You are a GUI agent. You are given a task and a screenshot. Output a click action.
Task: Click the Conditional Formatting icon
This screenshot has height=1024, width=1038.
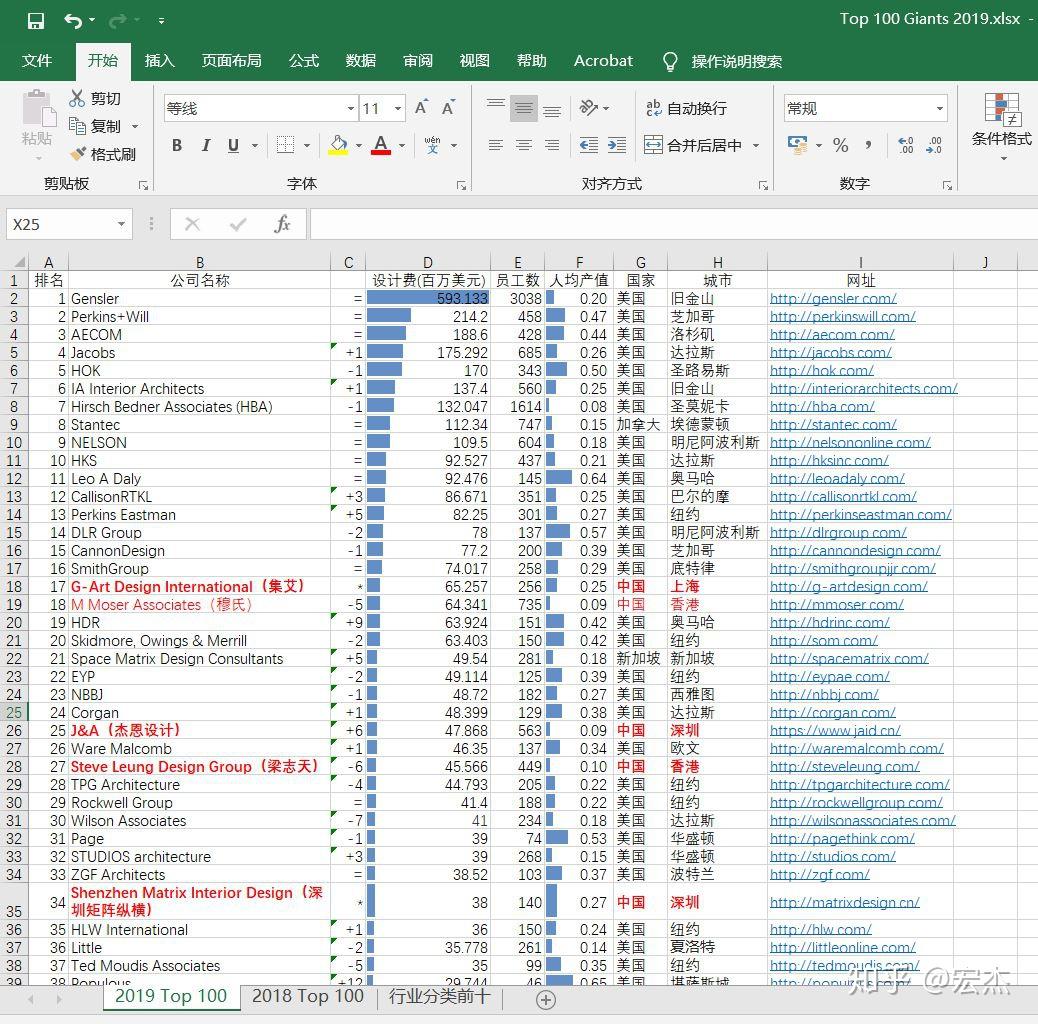click(x=1002, y=109)
